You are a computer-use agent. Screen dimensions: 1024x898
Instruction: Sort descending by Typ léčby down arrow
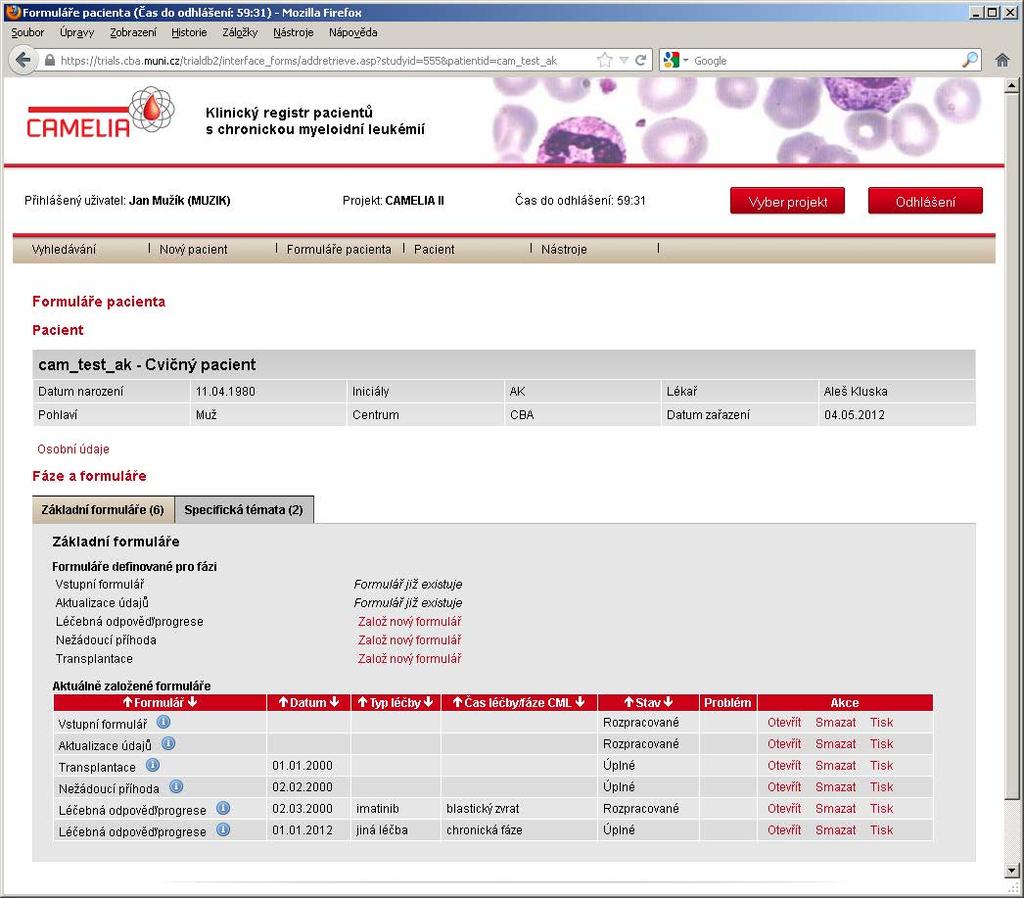coord(428,703)
